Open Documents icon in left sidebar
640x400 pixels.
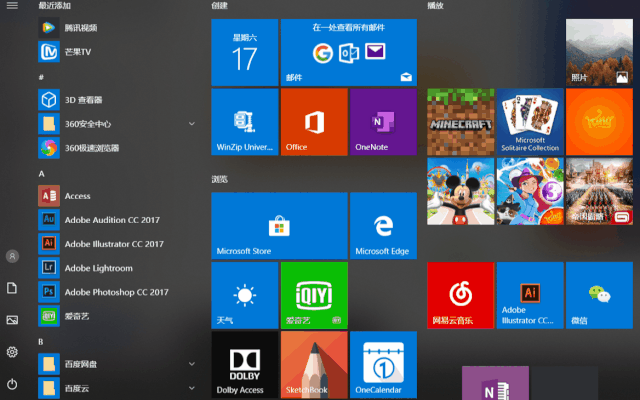point(12,288)
